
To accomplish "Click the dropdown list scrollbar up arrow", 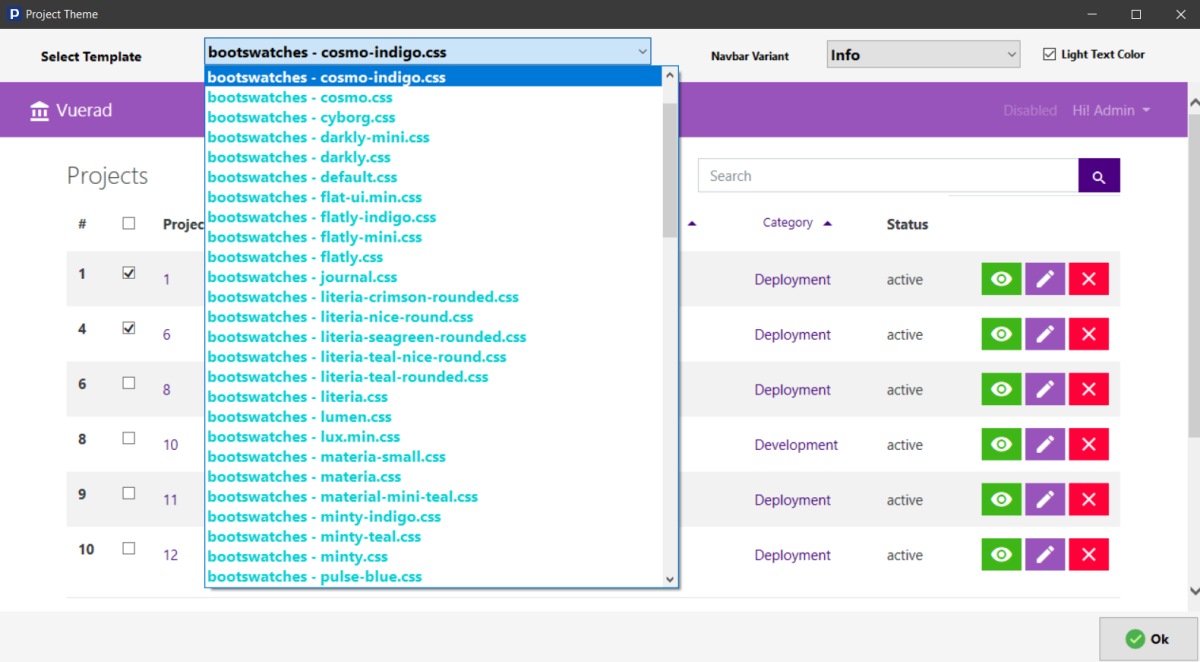I will (670, 76).
